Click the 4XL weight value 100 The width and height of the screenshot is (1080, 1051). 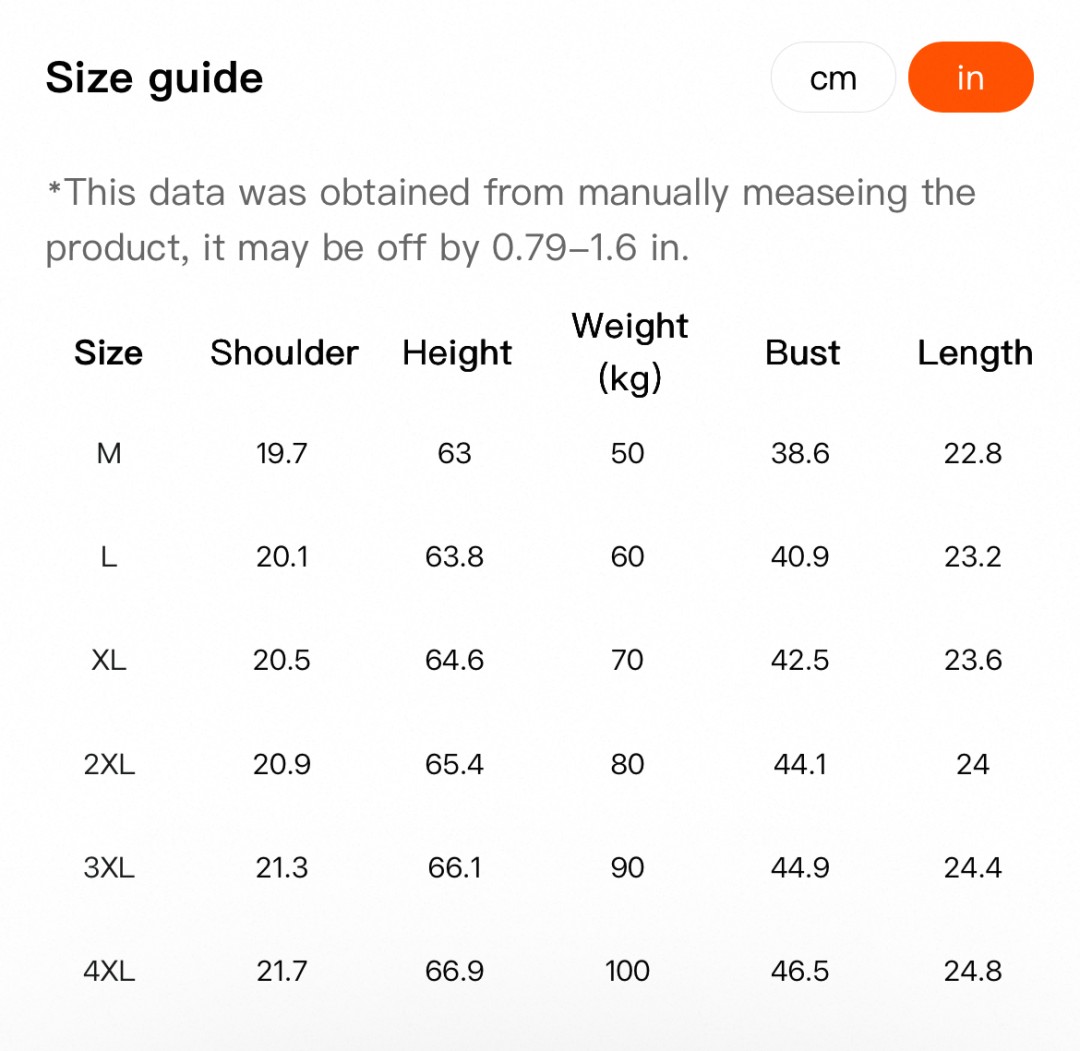click(x=627, y=971)
